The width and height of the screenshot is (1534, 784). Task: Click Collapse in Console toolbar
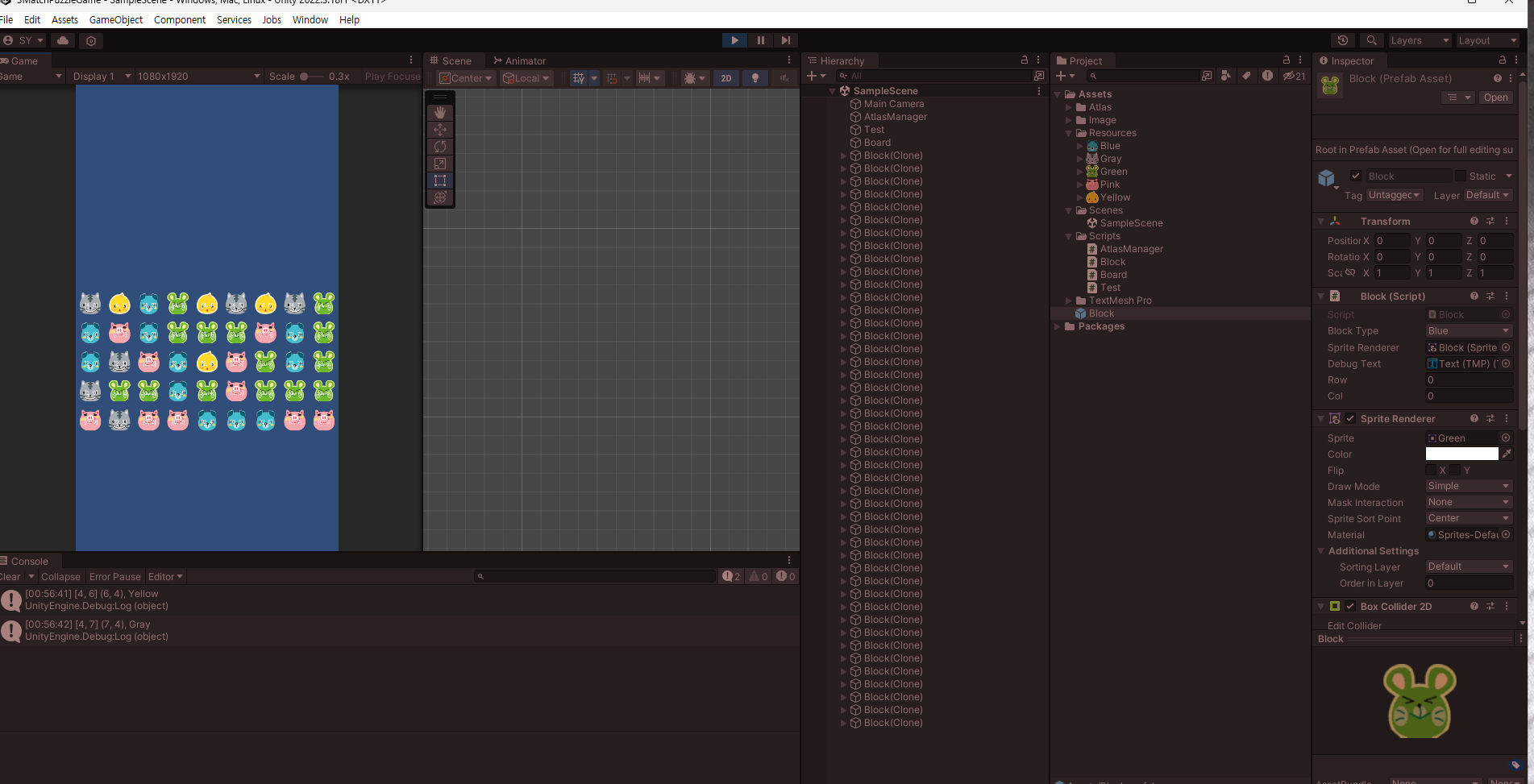[60, 576]
